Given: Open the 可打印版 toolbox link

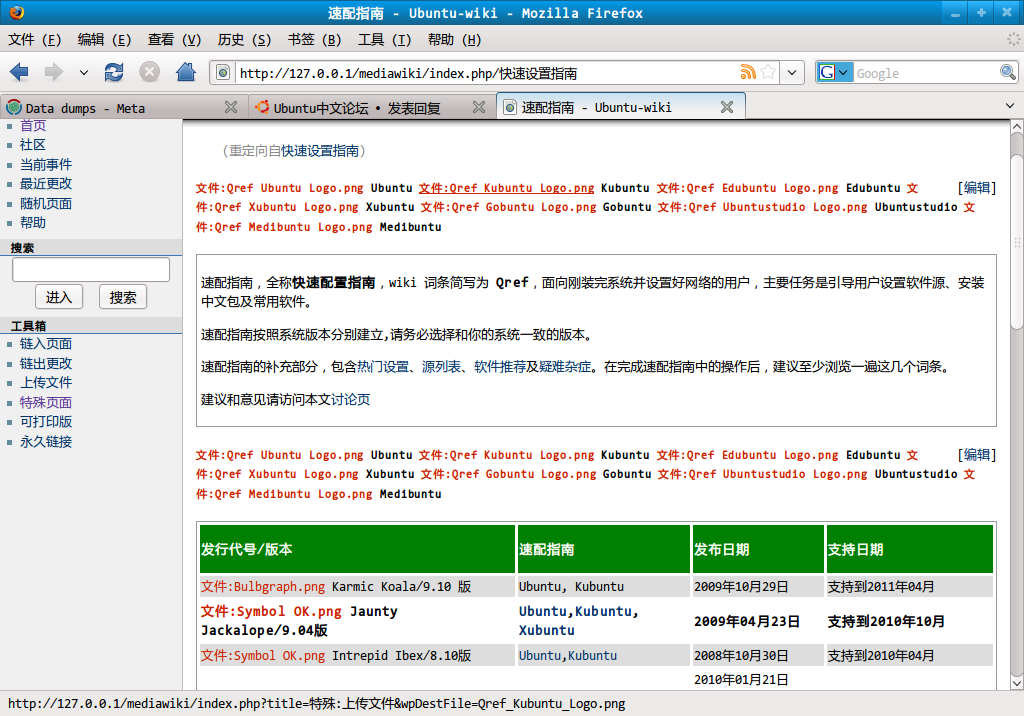Looking at the screenshot, I should pyautogui.click(x=46, y=422).
